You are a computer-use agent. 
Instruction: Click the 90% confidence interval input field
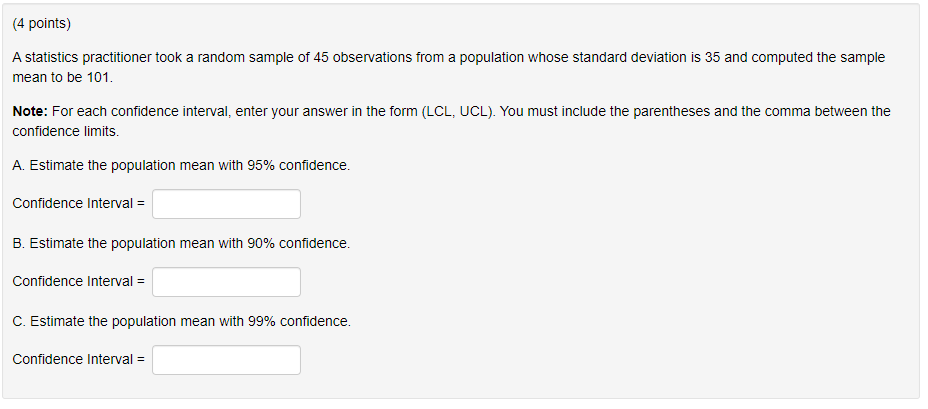click(x=226, y=282)
